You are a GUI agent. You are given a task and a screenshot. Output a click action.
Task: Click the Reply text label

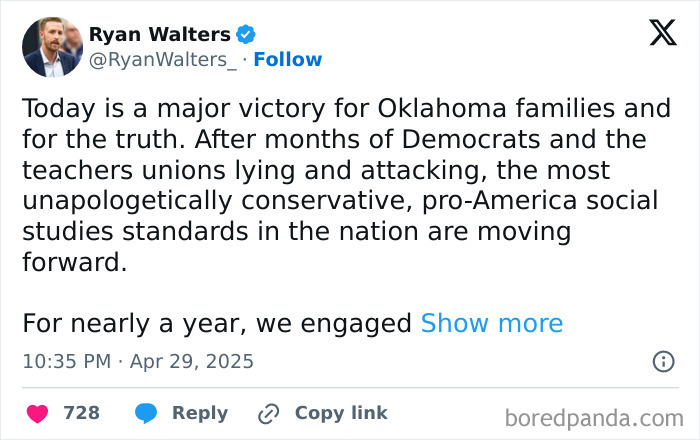tap(199, 413)
